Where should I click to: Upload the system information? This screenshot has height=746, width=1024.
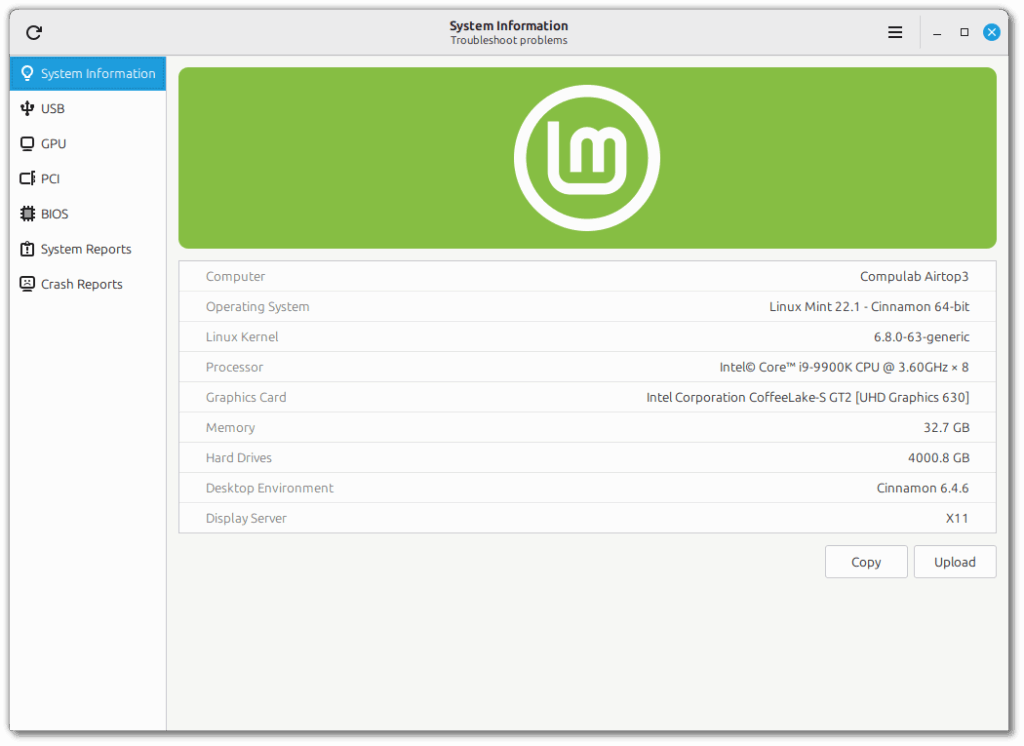[x=955, y=561]
